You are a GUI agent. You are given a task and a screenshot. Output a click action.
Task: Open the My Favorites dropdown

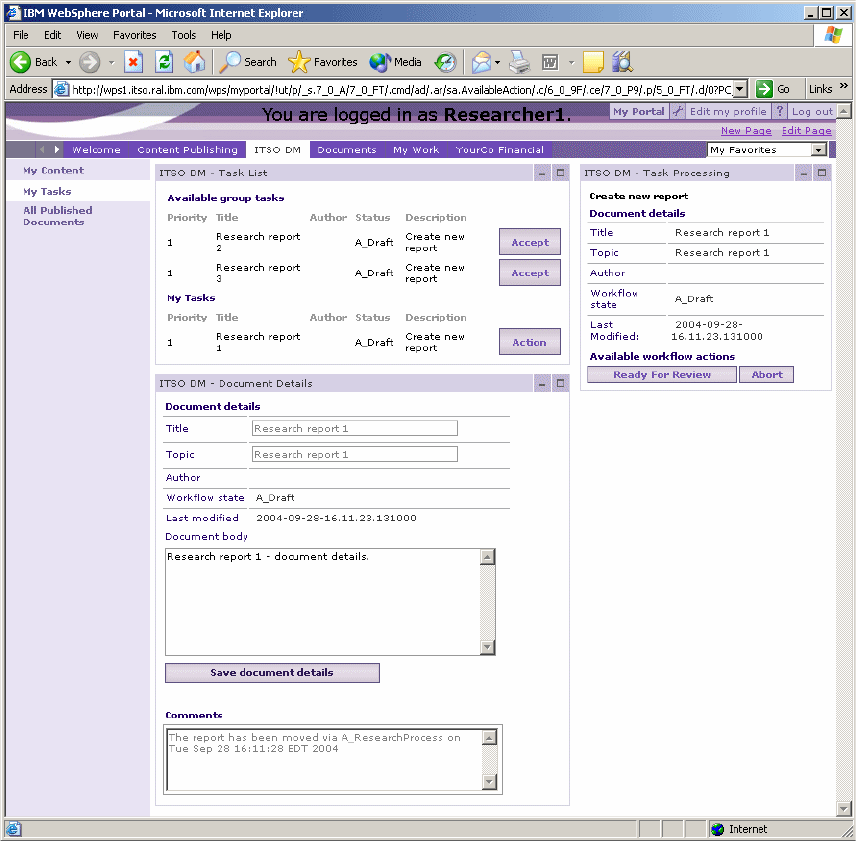[819, 150]
